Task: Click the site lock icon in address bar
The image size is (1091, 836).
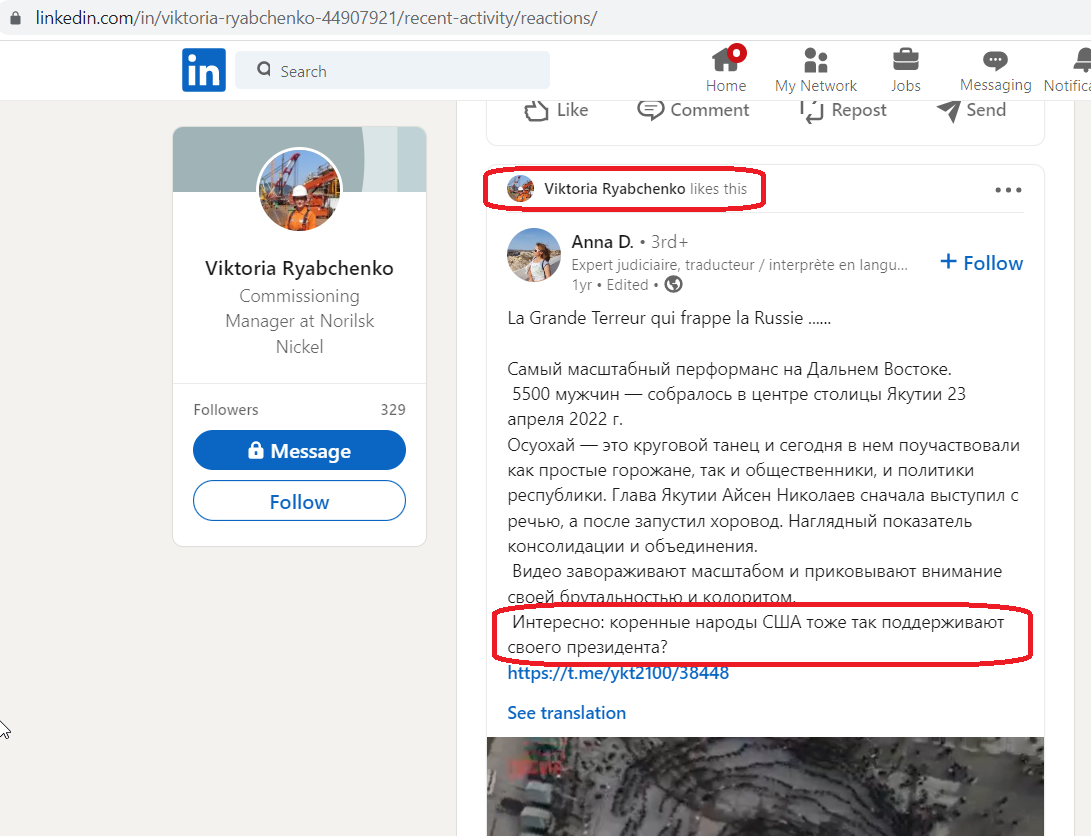Action: [x=15, y=17]
